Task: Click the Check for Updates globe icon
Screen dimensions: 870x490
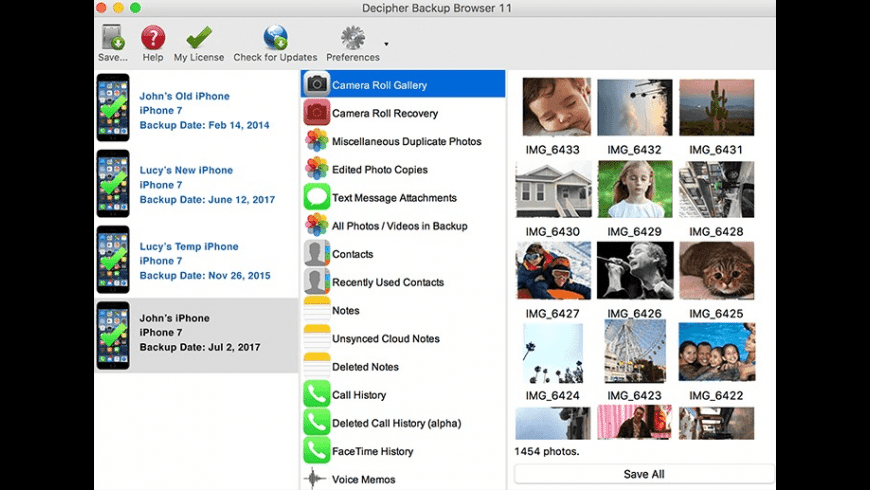Action: click(275, 37)
